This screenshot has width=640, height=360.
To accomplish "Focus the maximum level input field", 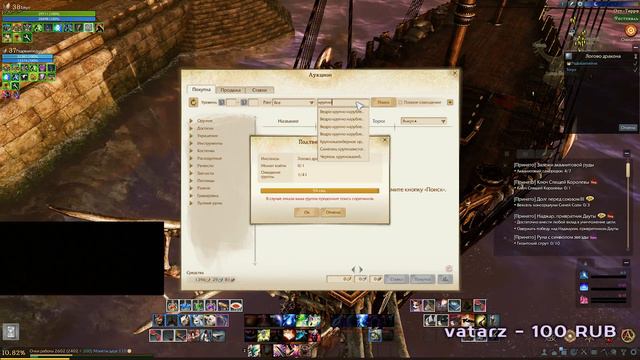I will click(254, 102).
